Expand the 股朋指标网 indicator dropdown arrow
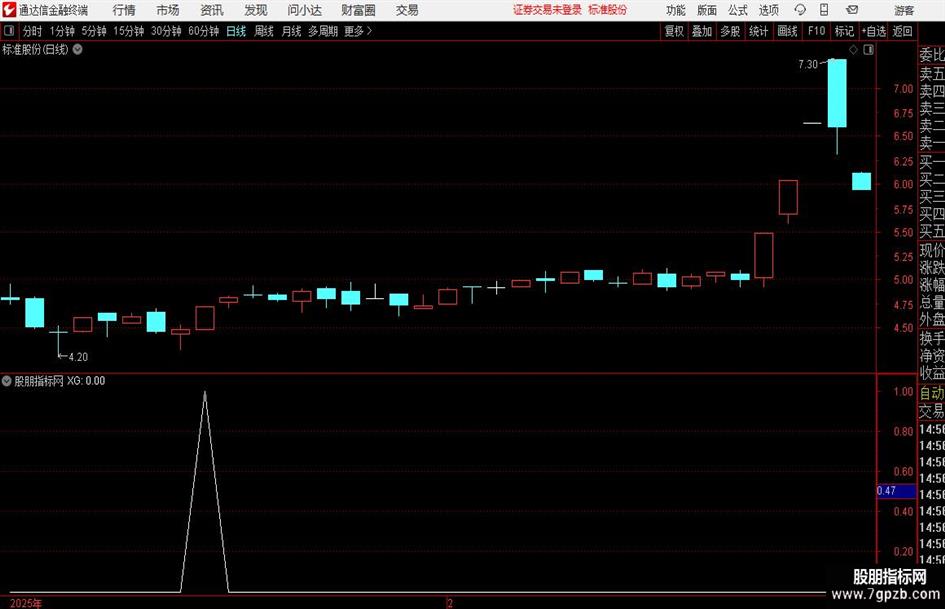945x609 pixels. tap(7, 380)
